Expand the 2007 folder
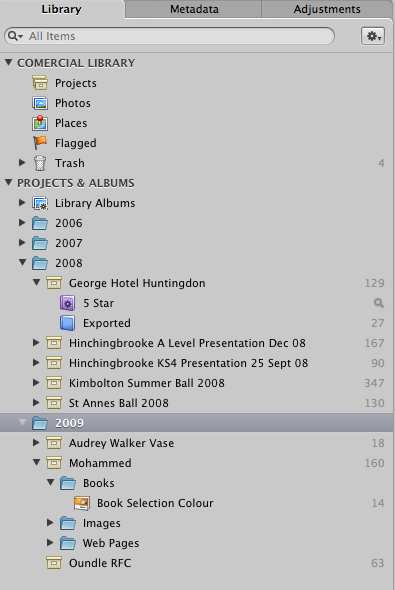 (22, 242)
